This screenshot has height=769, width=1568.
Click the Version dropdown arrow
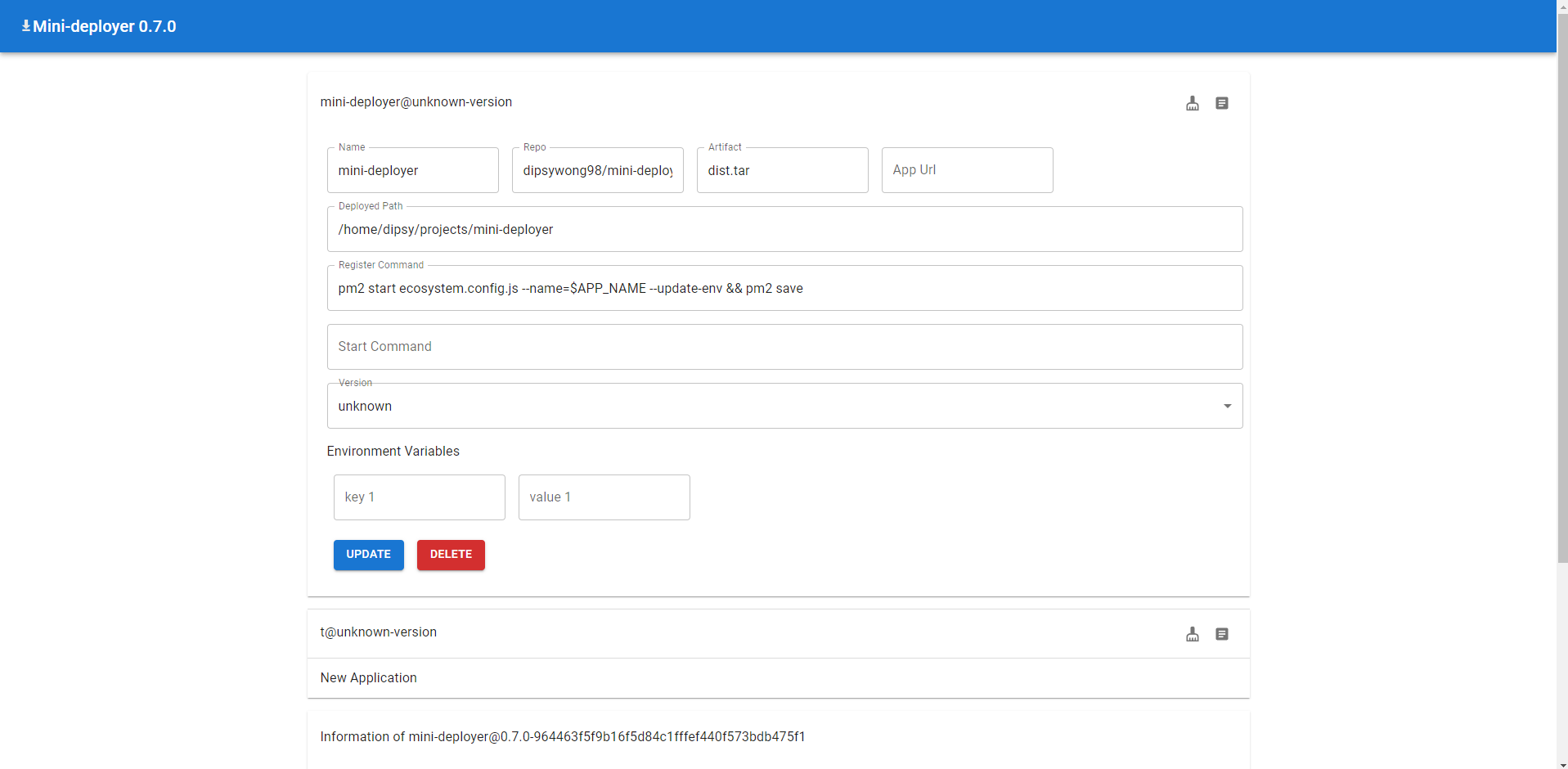[x=1227, y=407]
